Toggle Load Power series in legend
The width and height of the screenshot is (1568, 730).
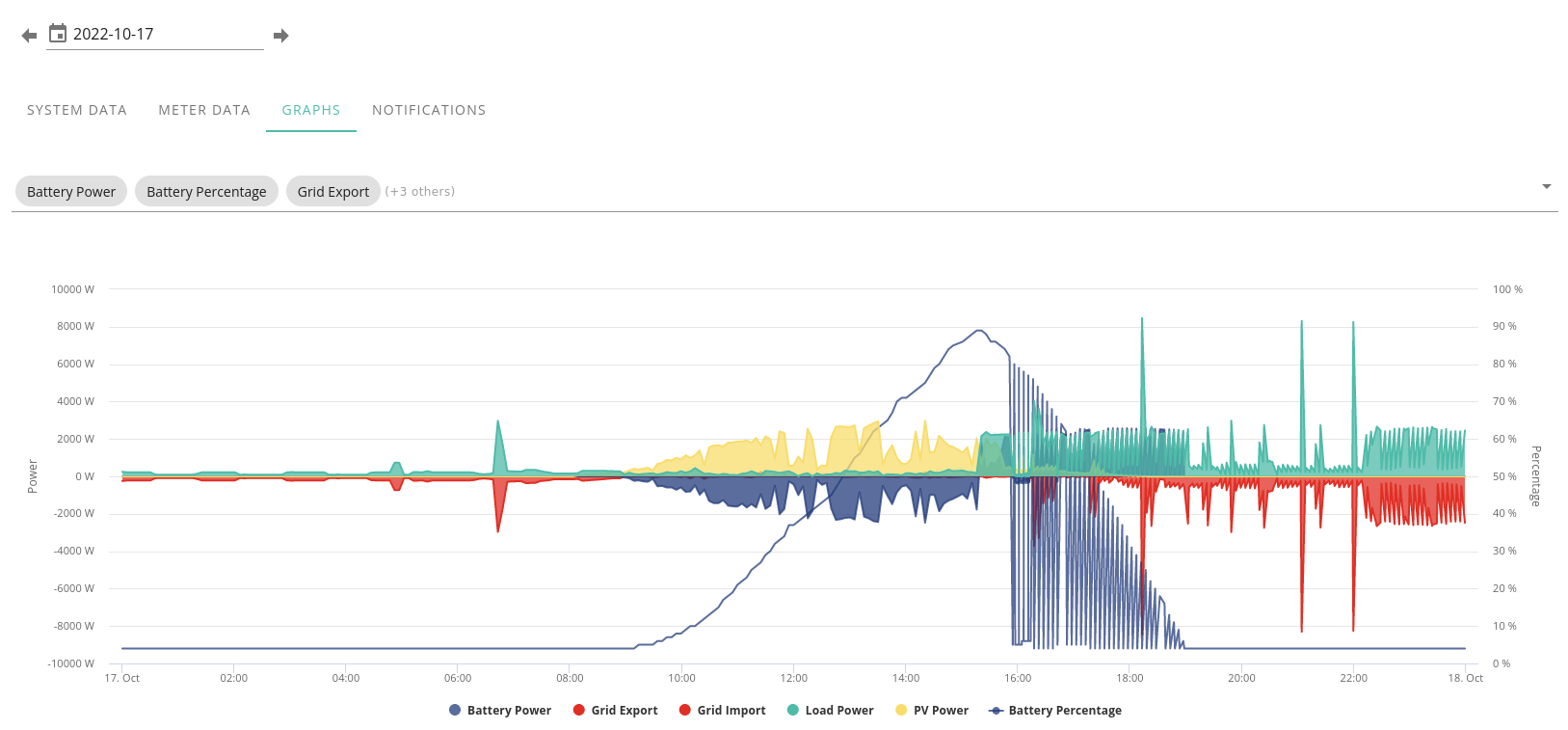(x=830, y=710)
